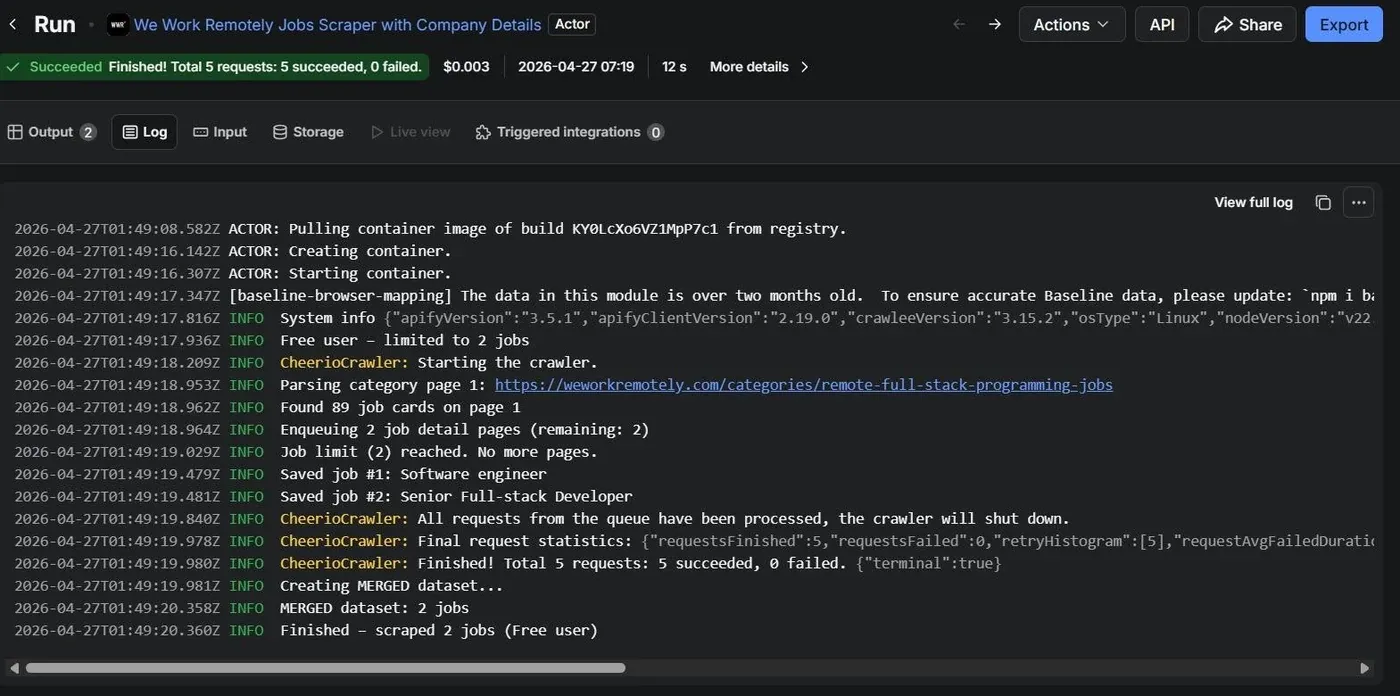Click the $0.003 cost value
Viewport: 1400px width, 696px height.
[466, 67]
